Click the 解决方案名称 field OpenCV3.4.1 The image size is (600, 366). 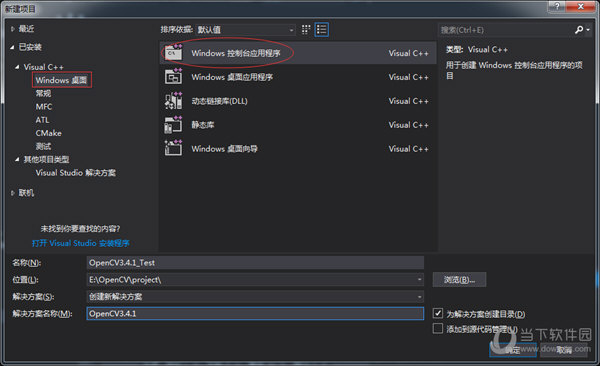click(x=255, y=314)
